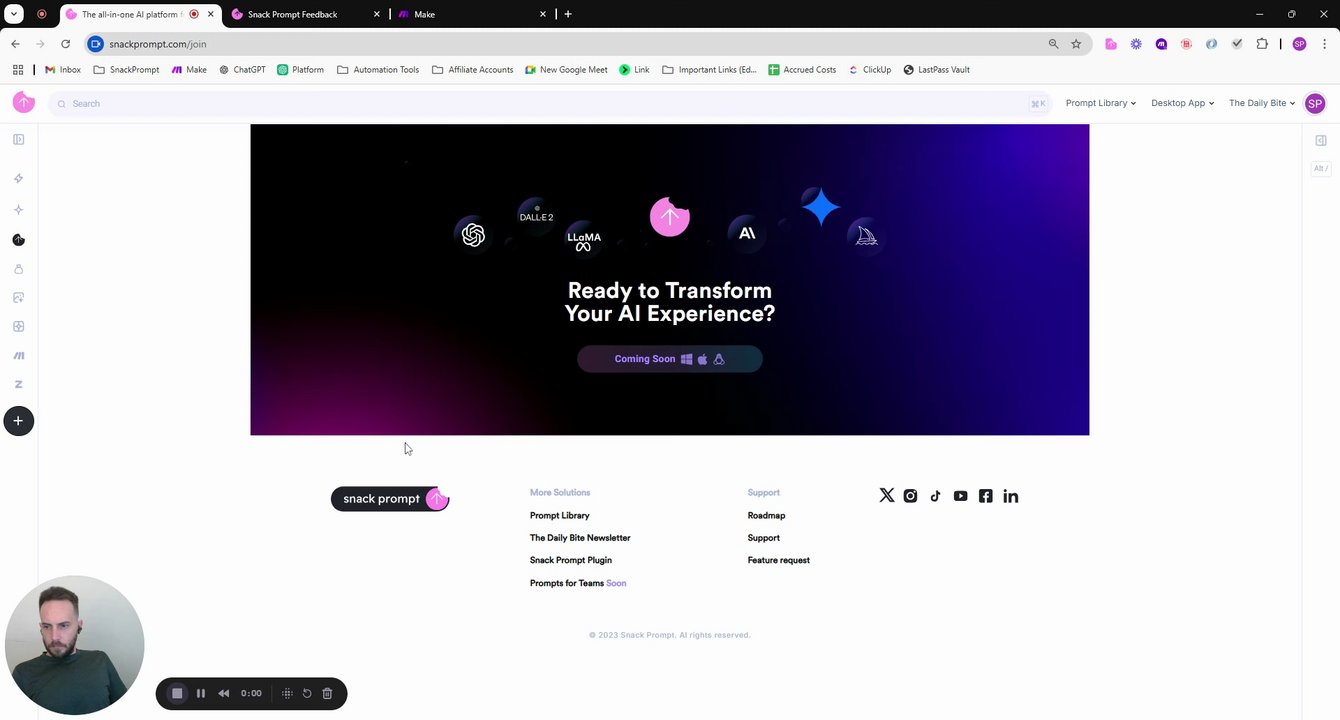
Task: Open the person-shaped sidebar icon
Action: pyautogui.click(x=18, y=269)
